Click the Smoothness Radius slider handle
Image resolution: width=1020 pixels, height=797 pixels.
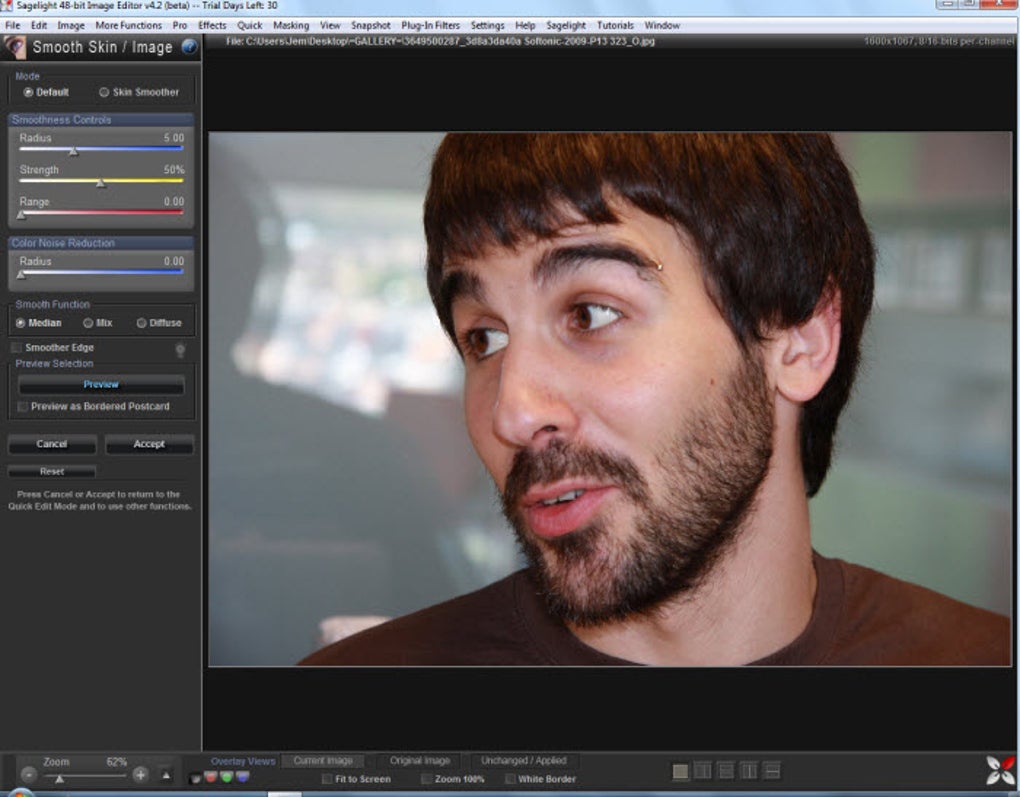click(x=74, y=151)
